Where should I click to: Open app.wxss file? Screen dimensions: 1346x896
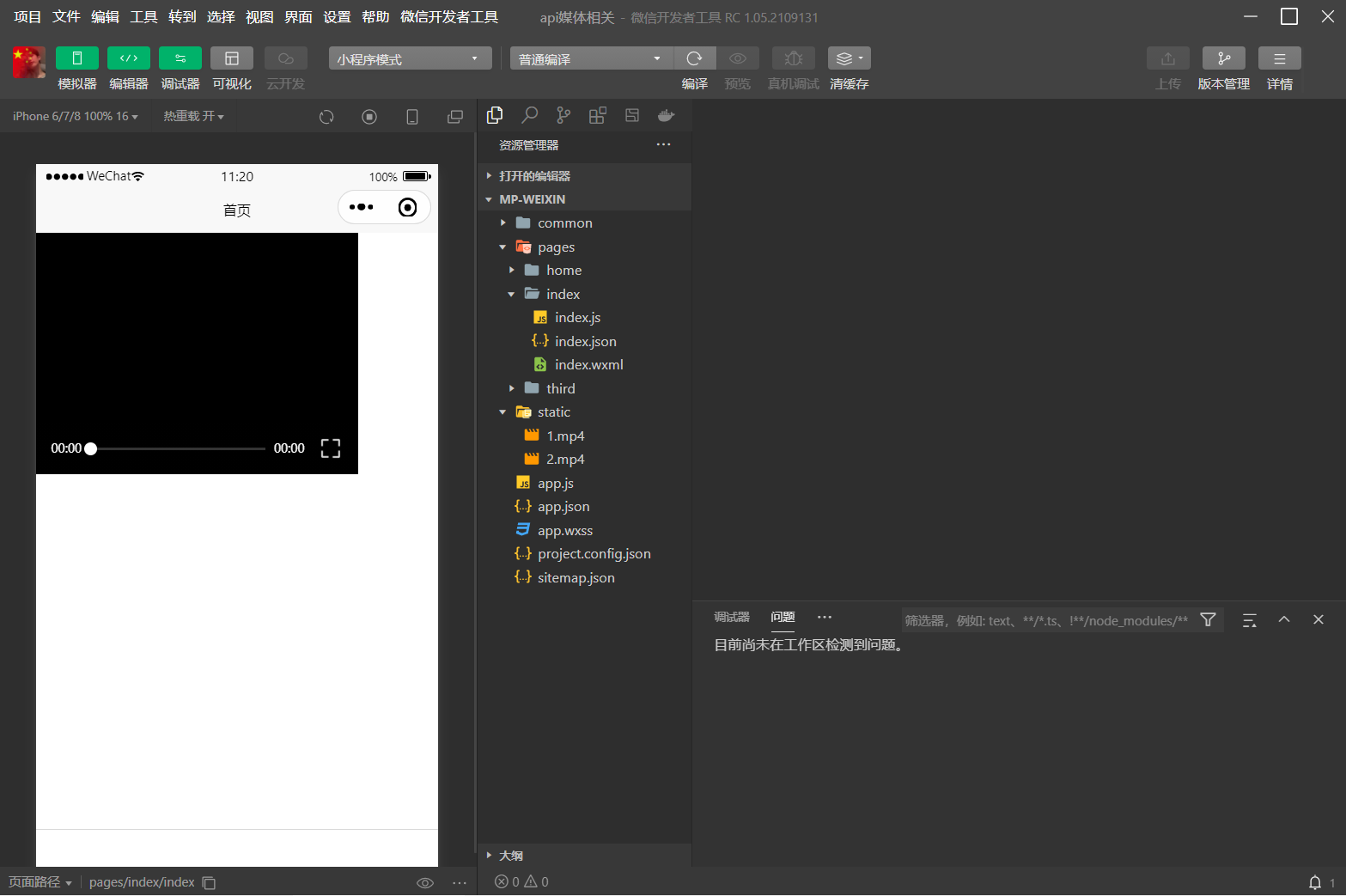pyautogui.click(x=584, y=530)
